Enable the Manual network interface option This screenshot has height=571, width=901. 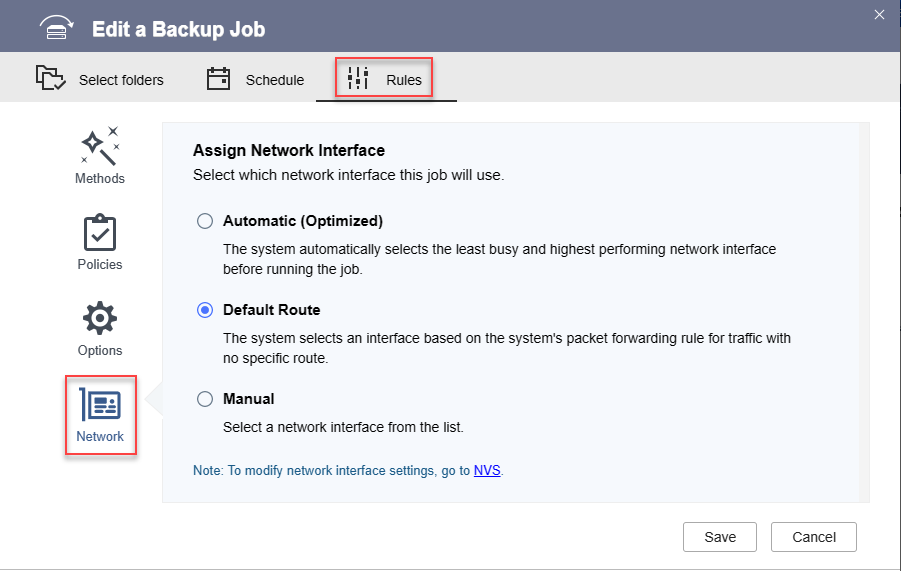click(205, 399)
